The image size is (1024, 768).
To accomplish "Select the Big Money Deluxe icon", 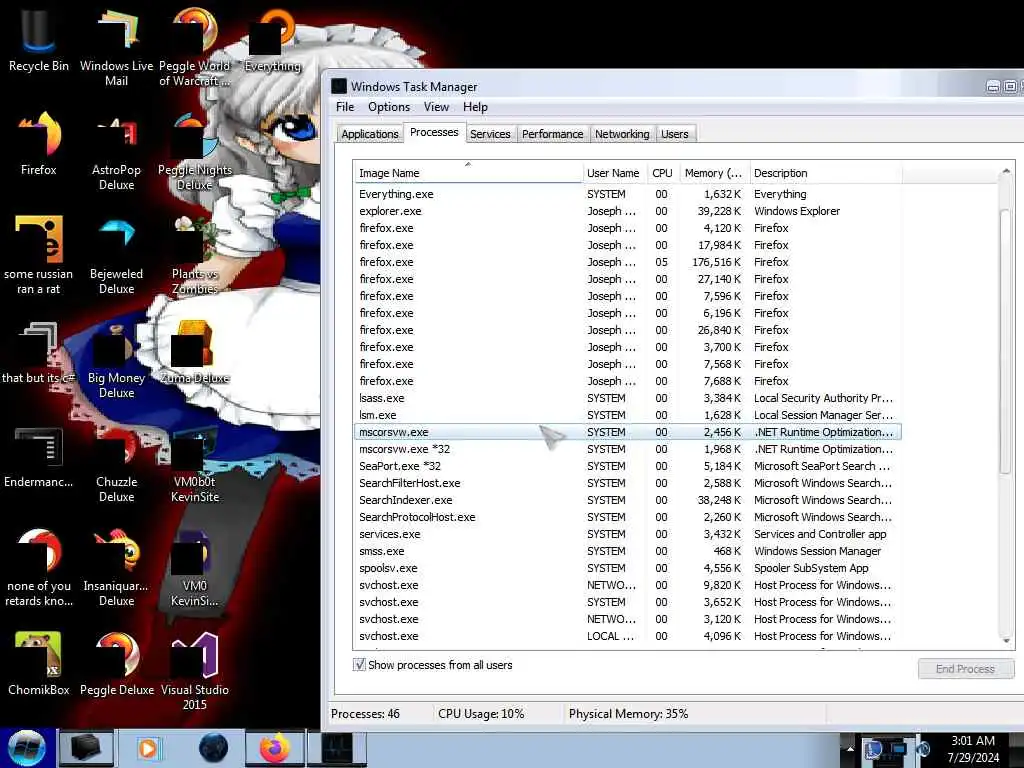I will (116, 359).
